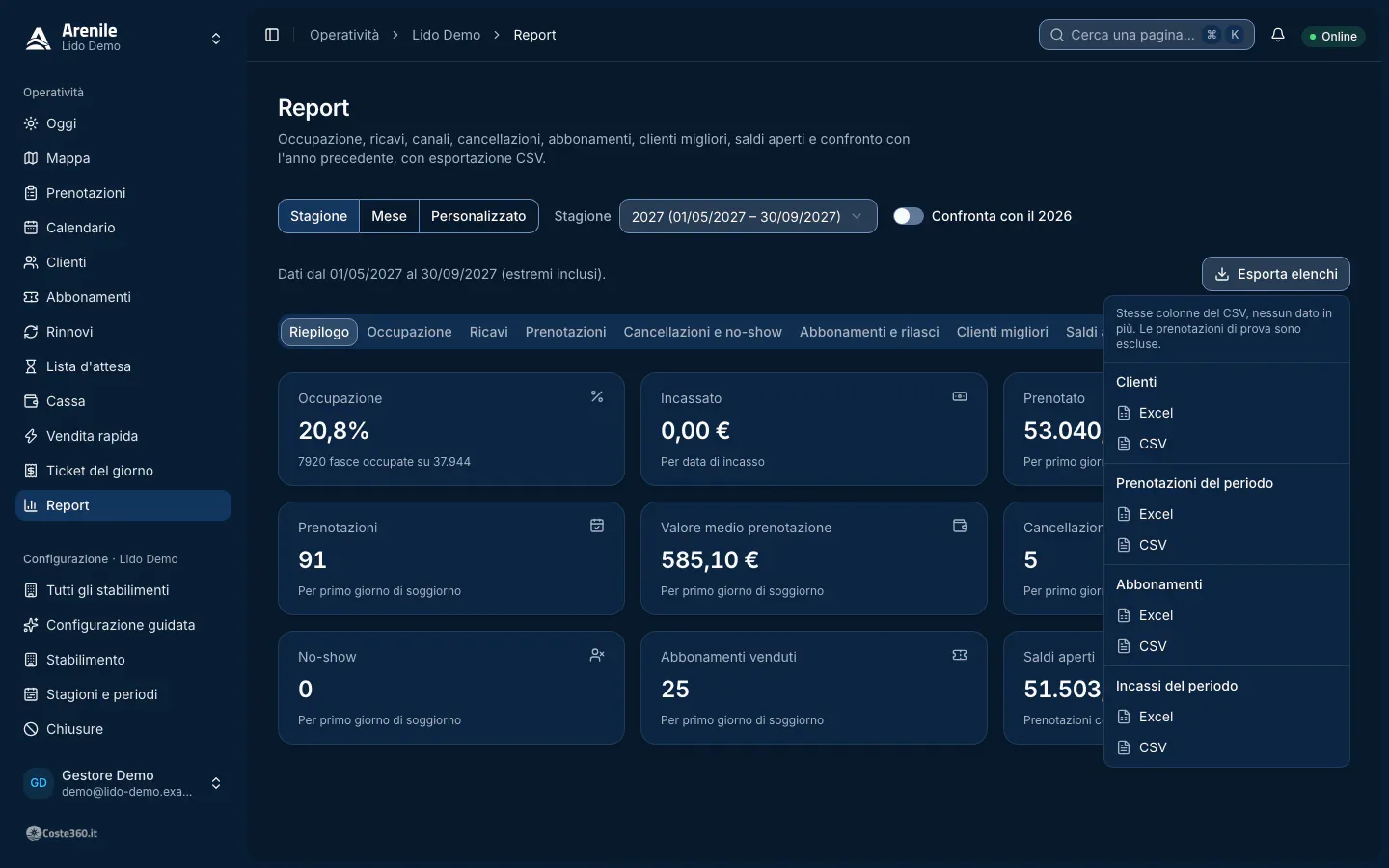Open Tutti gli stabilimenti
Image resolution: width=1389 pixels, height=868 pixels.
click(x=123, y=590)
